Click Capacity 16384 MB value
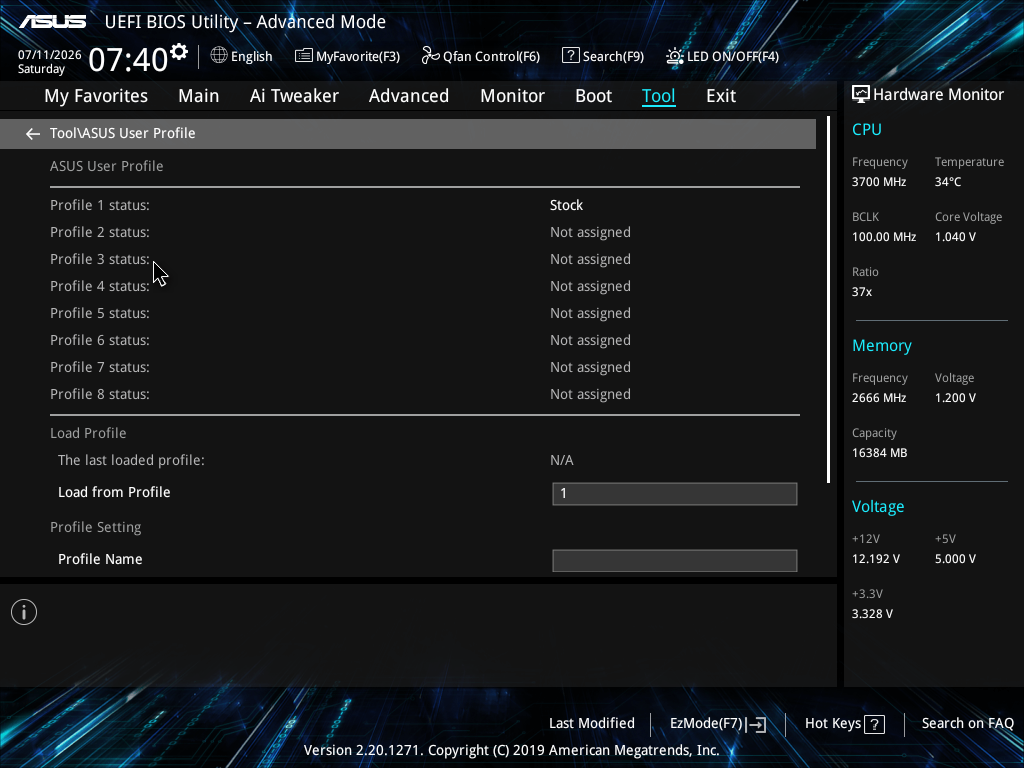This screenshot has width=1024, height=768. (x=879, y=453)
